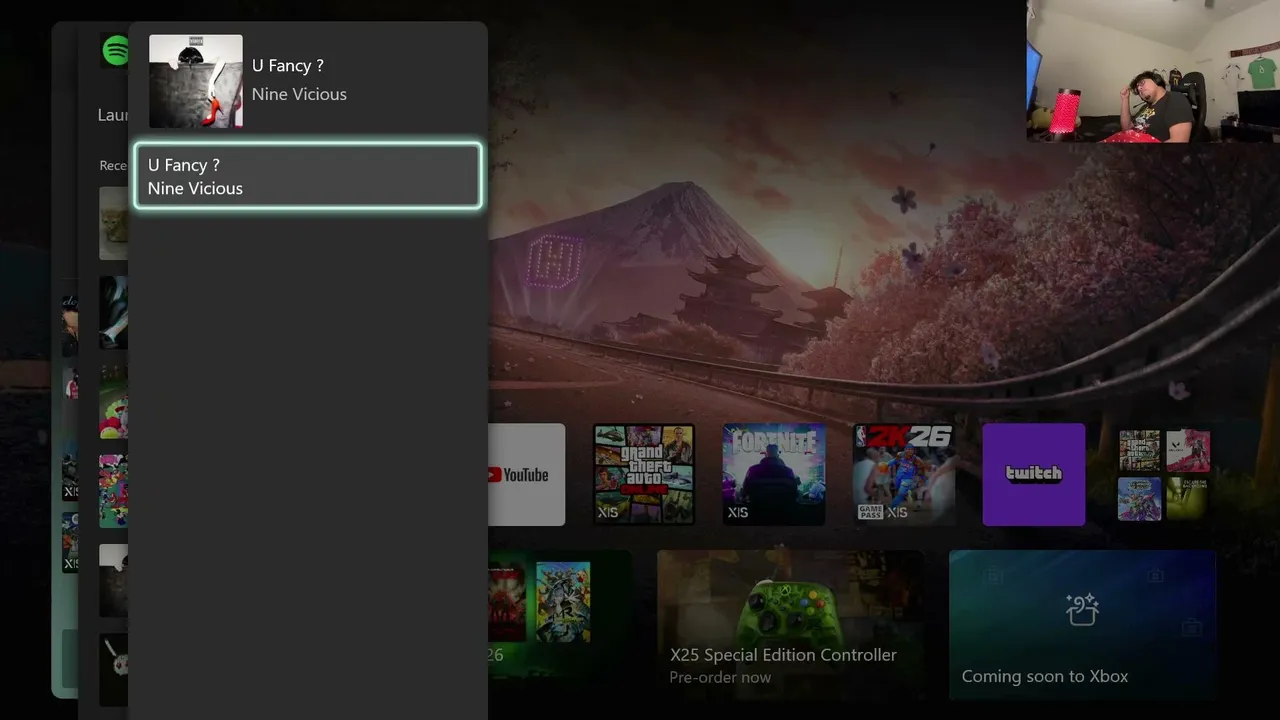The height and width of the screenshot is (720, 1280).
Task: Open the X25 Special Edition Controller card
Action: click(790, 624)
